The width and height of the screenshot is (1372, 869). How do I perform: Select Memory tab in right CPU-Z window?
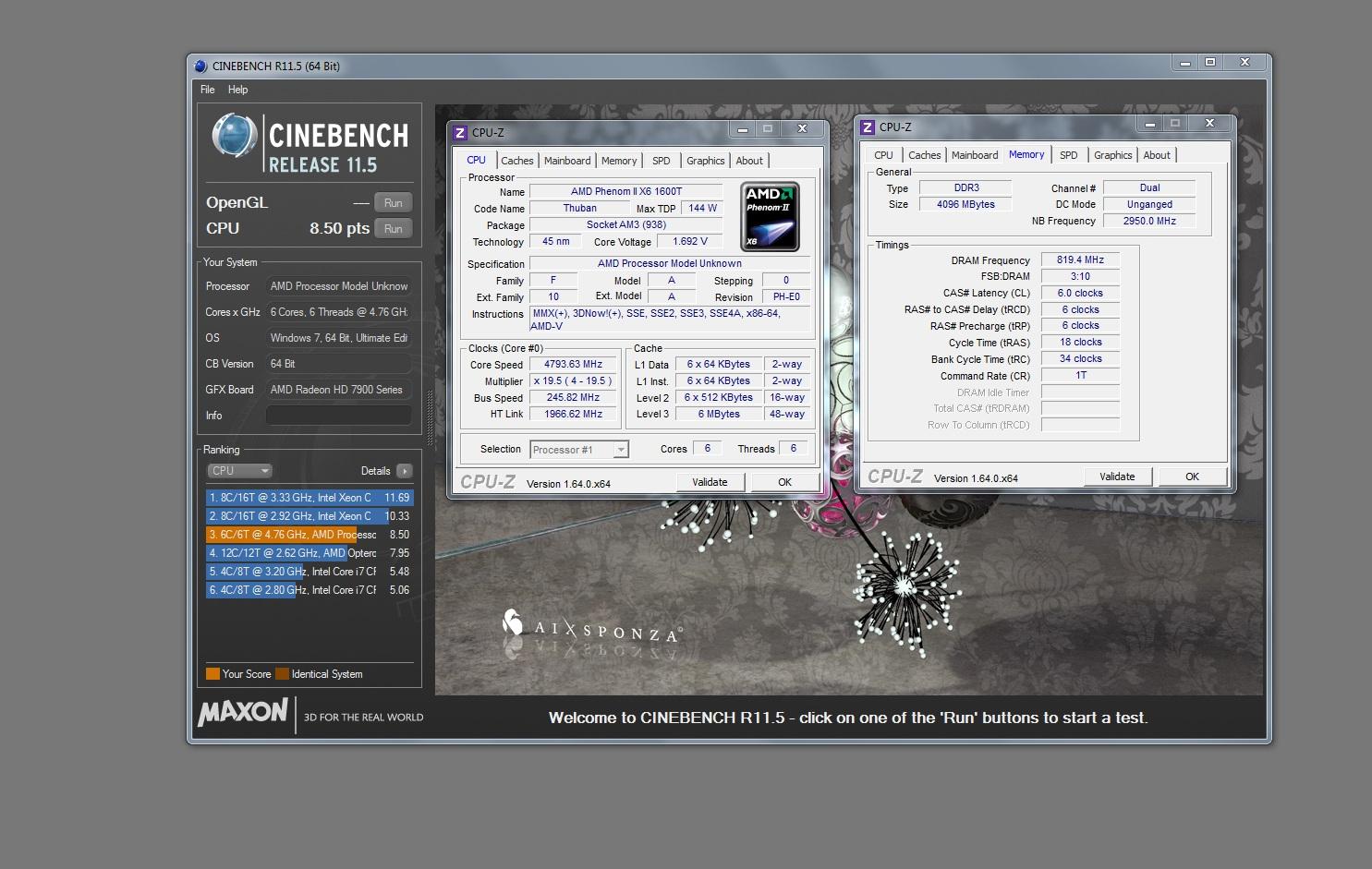[1026, 154]
